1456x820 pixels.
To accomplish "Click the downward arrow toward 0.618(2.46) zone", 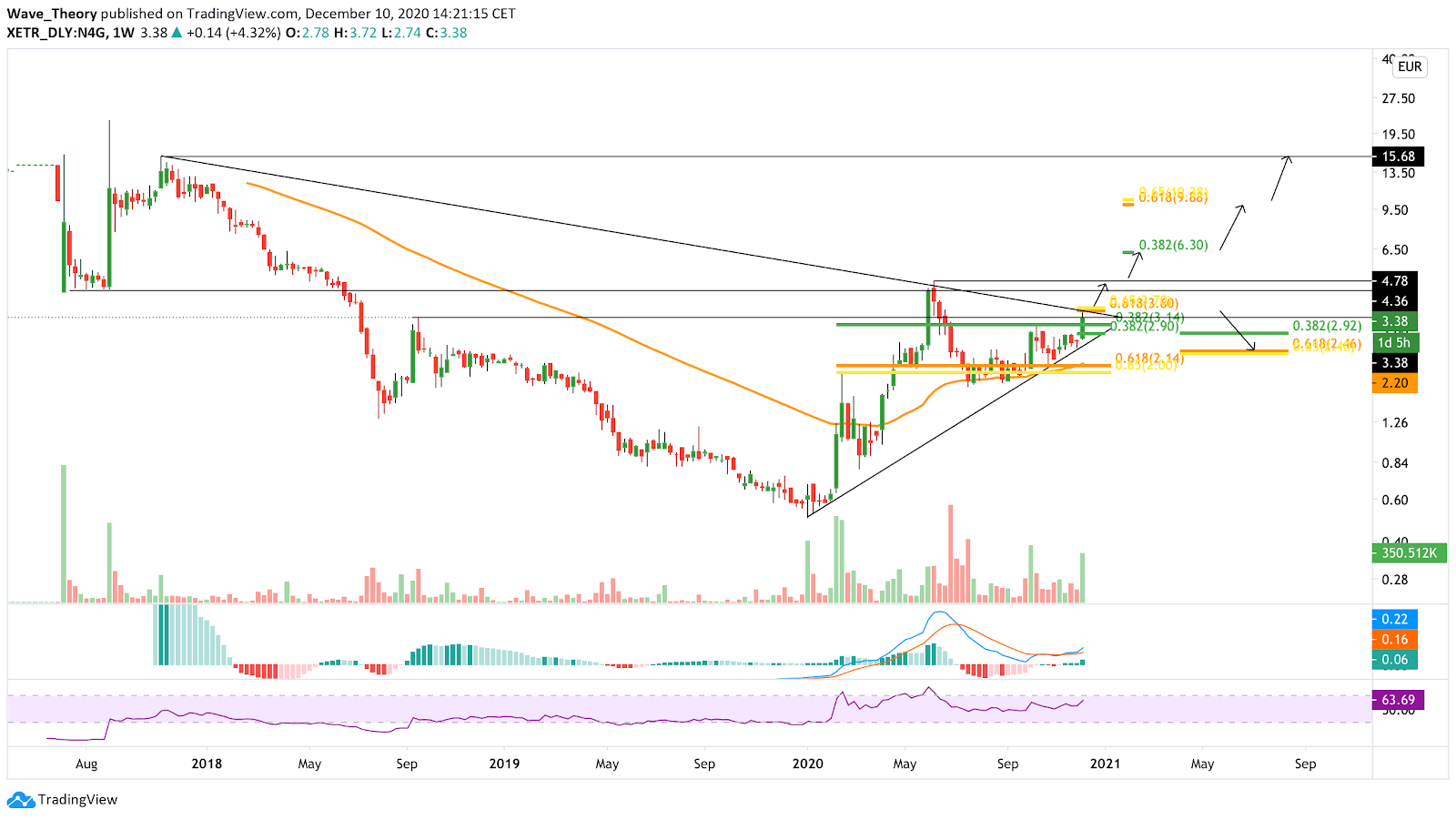I will tap(1238, 331).
